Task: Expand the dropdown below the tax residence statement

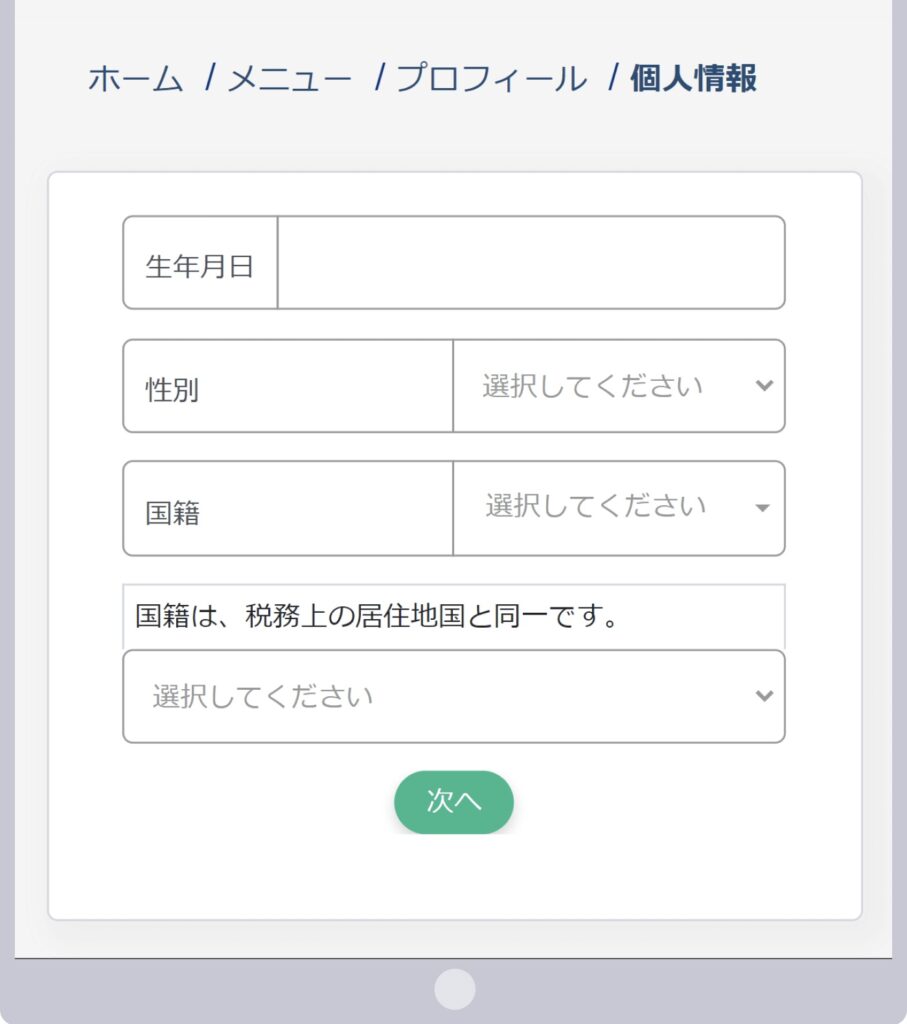Action: 454,696
